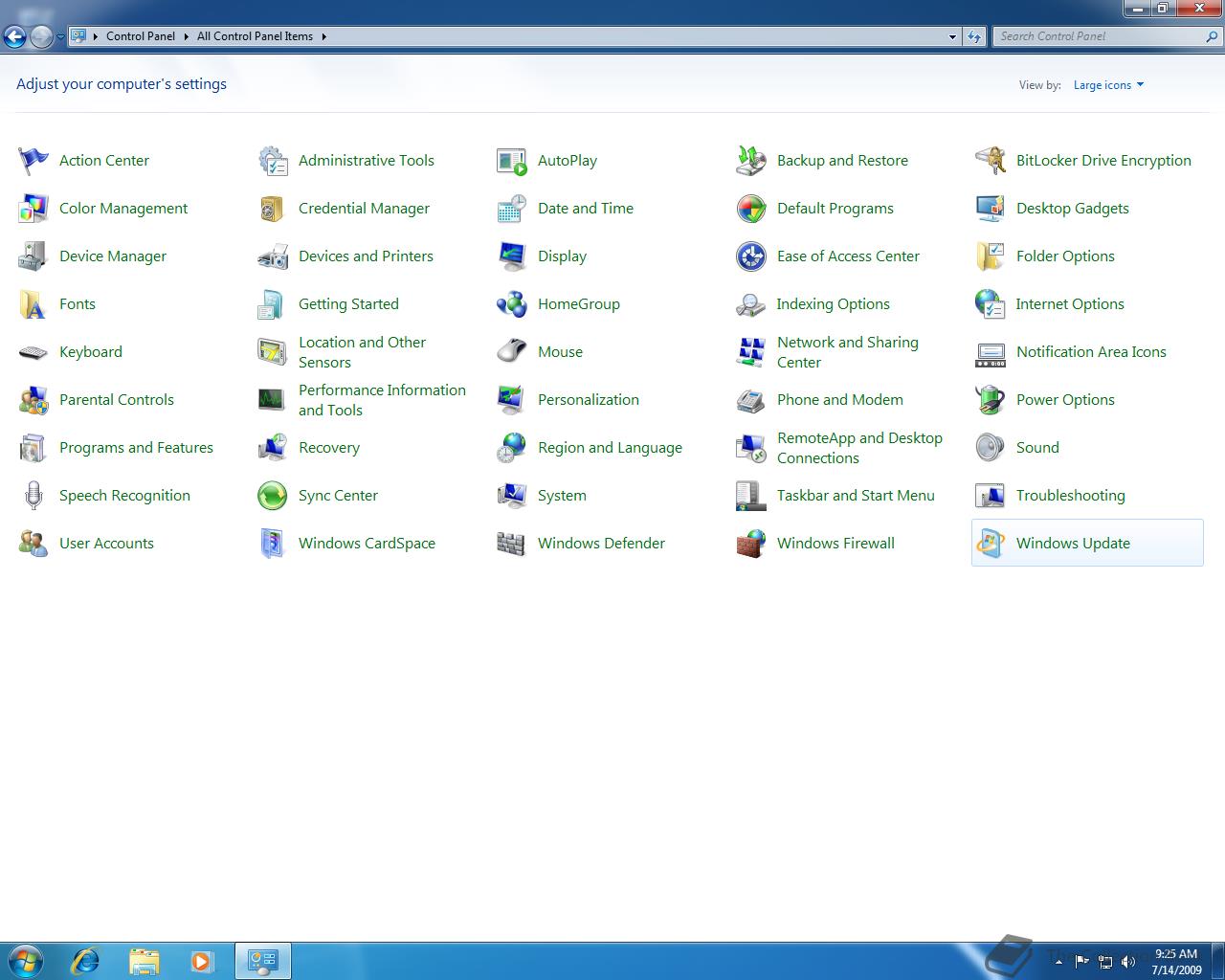Open the Device Manager icon

point(33,256)
